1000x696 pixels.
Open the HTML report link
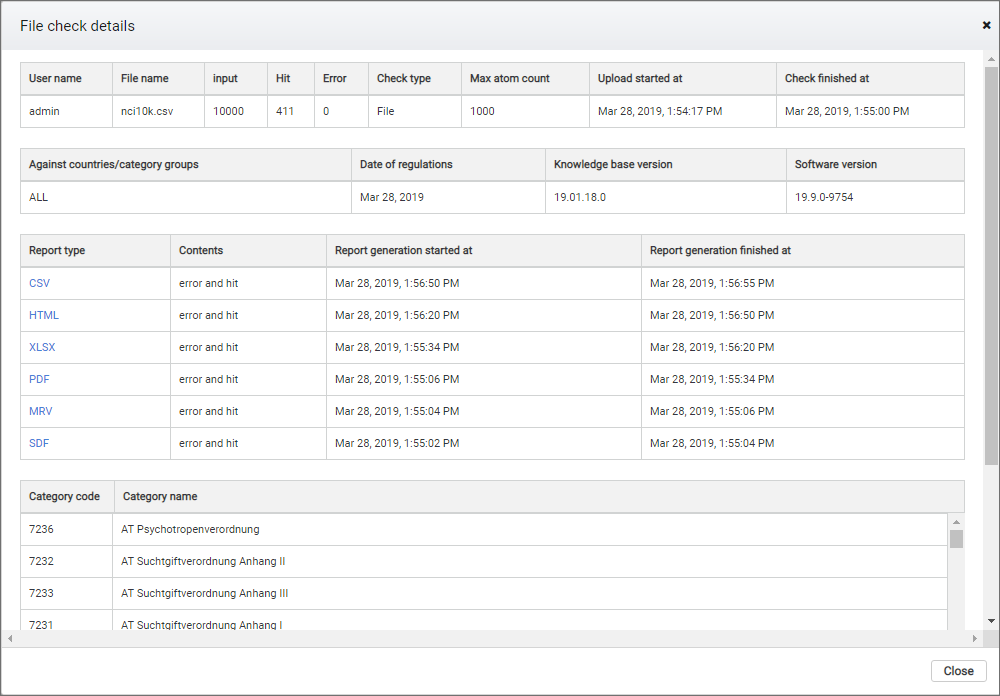pyautogui.click(x=44, y=315)
